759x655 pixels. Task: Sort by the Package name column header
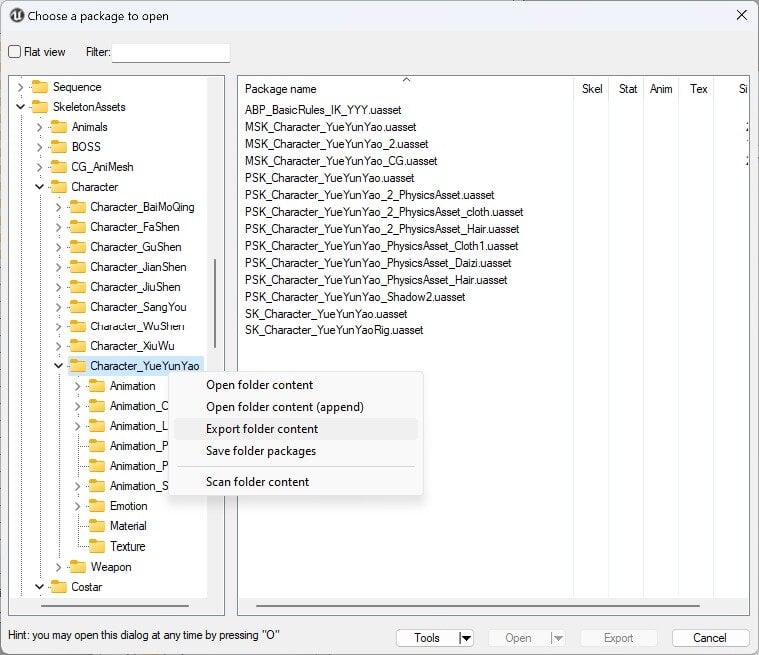(406, 89)
